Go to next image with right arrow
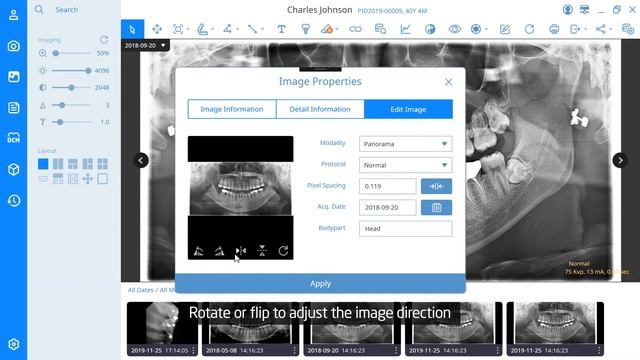This screenshot has height=360, width=640. tap(620, 160)
